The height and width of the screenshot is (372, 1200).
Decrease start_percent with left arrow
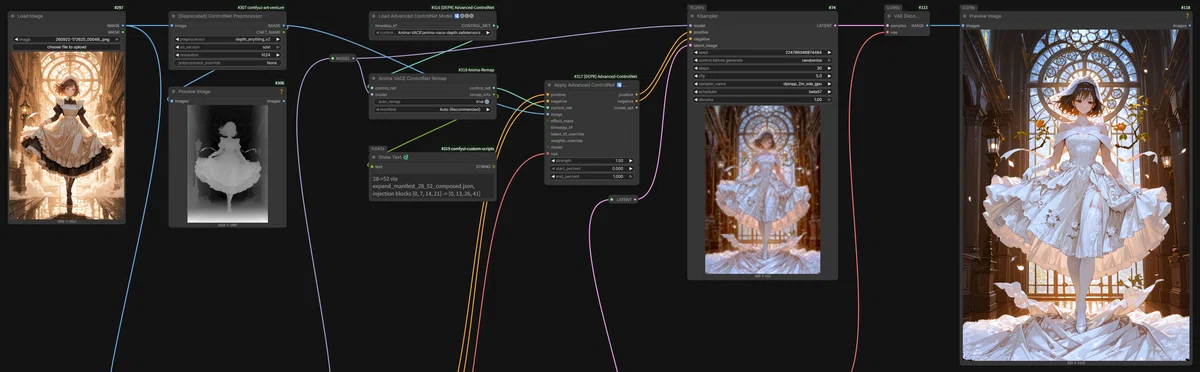pyautogui.click(x=554, y=168)
